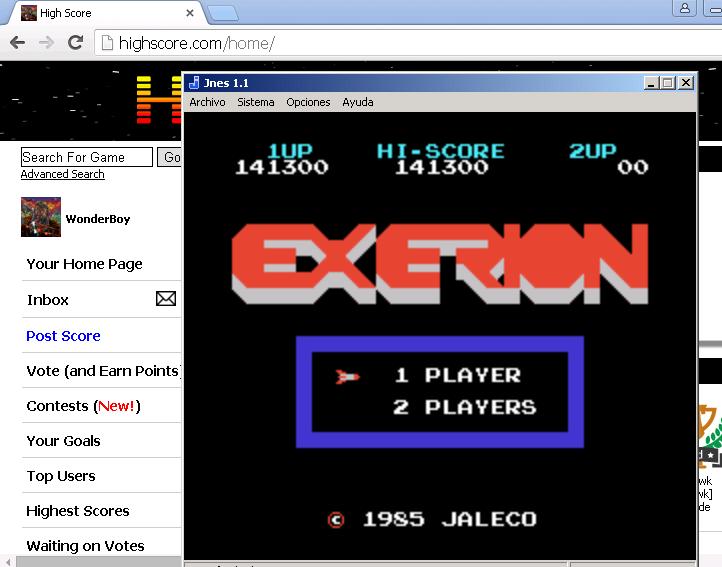Open the Your Goals link
This screenshot has height=567, width=722.
(x=63, y=441)
